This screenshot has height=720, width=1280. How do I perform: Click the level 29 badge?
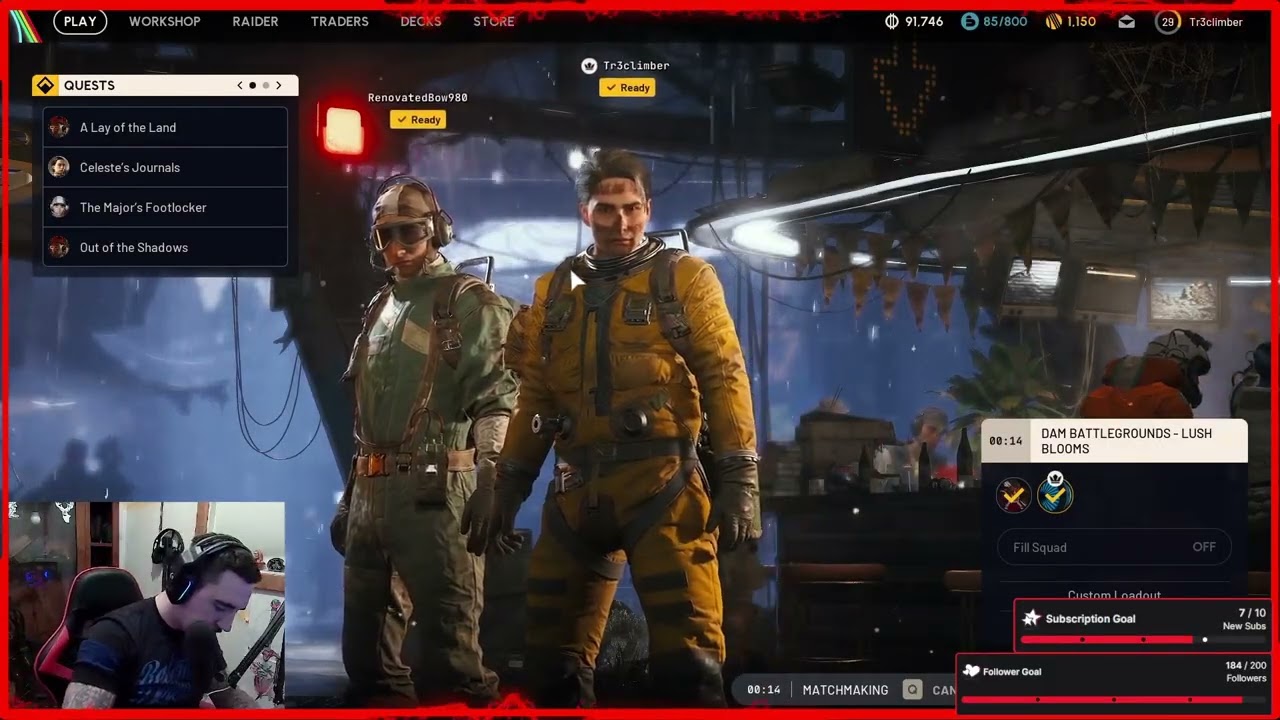click(1167, 22)
